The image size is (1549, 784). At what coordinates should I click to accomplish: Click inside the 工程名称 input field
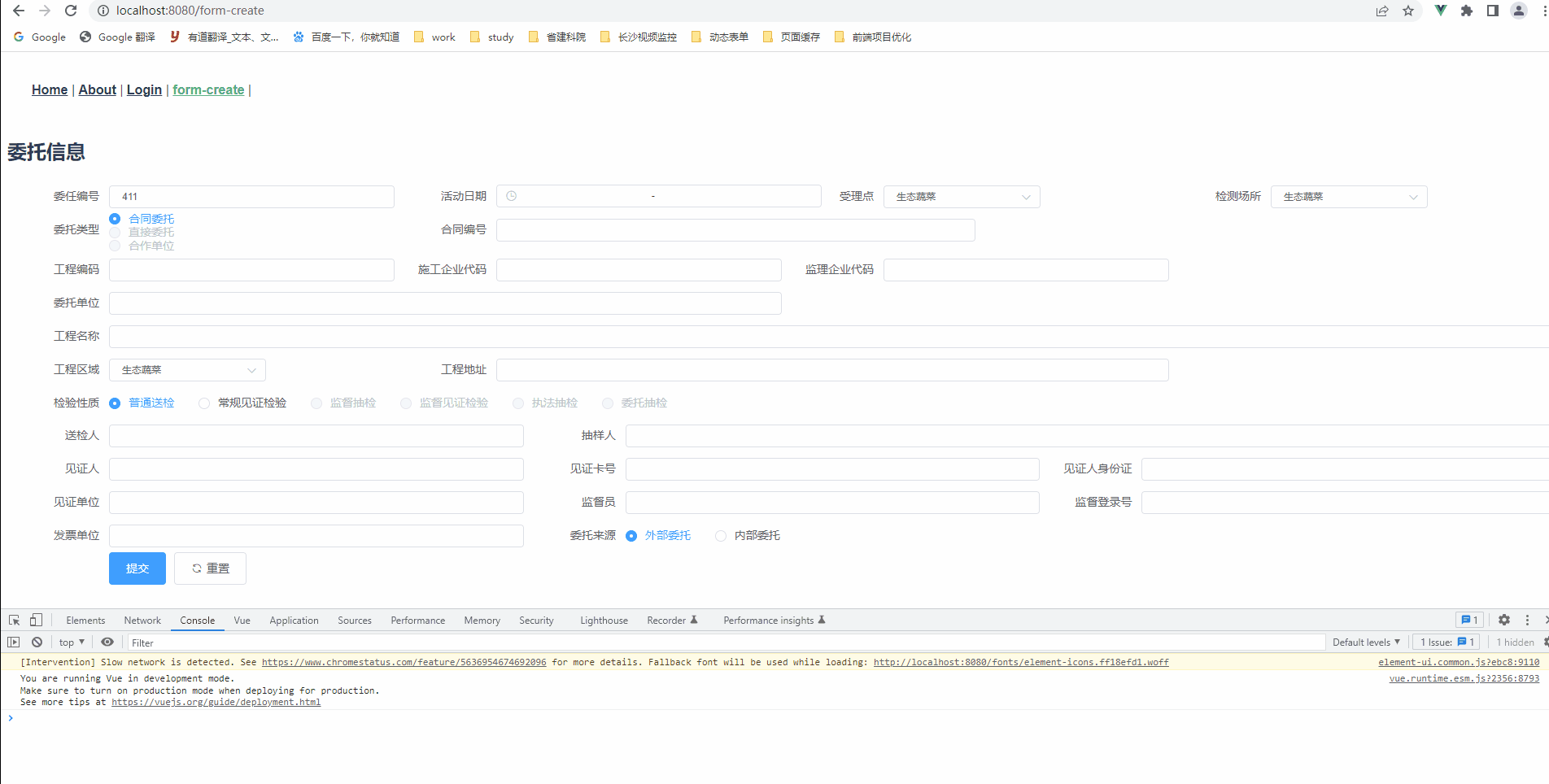click(488, 336)
